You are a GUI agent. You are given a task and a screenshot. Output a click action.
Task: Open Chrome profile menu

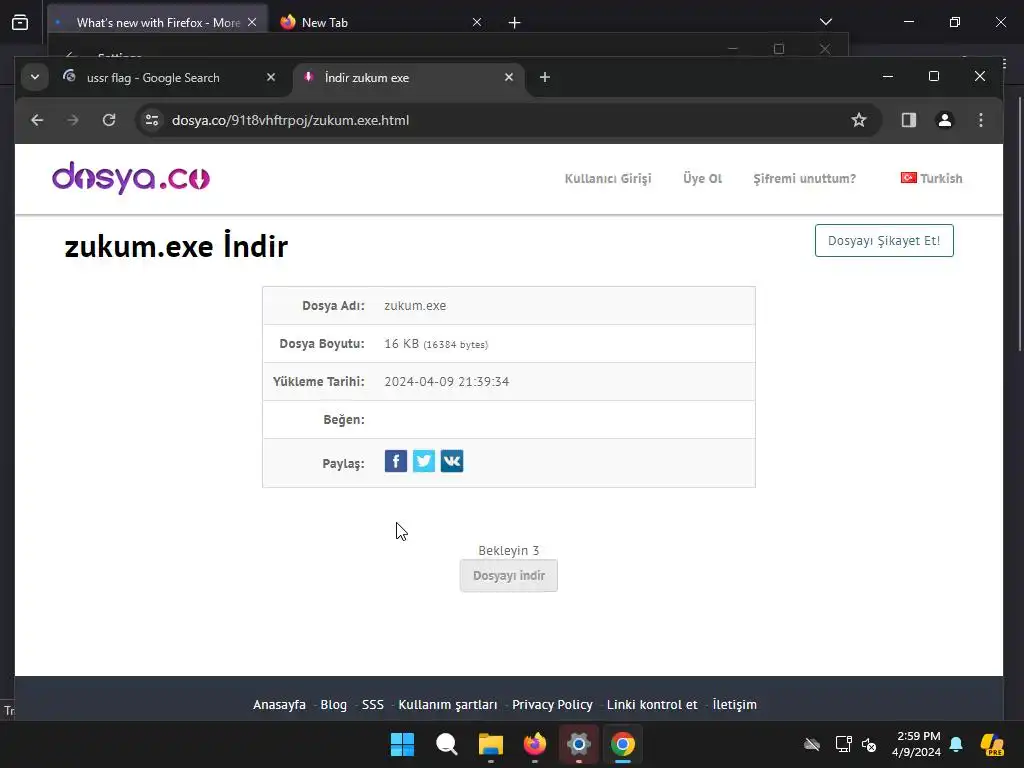pos(944,120)
